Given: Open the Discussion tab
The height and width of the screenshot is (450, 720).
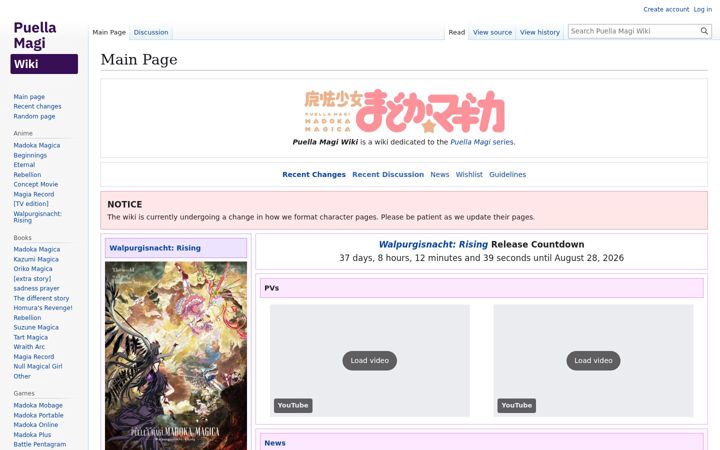Looking at the screenshot, I should pyautogui.click(x=151, y=32).
